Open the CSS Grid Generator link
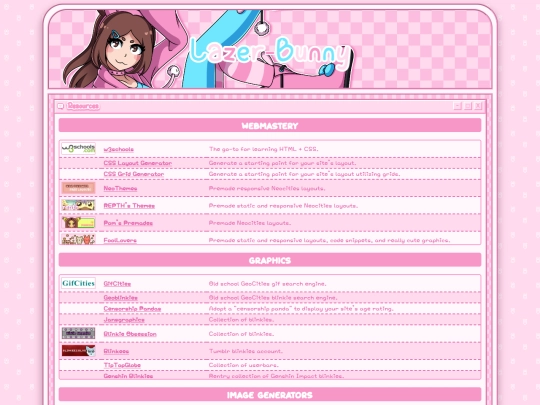 [134, 174]
